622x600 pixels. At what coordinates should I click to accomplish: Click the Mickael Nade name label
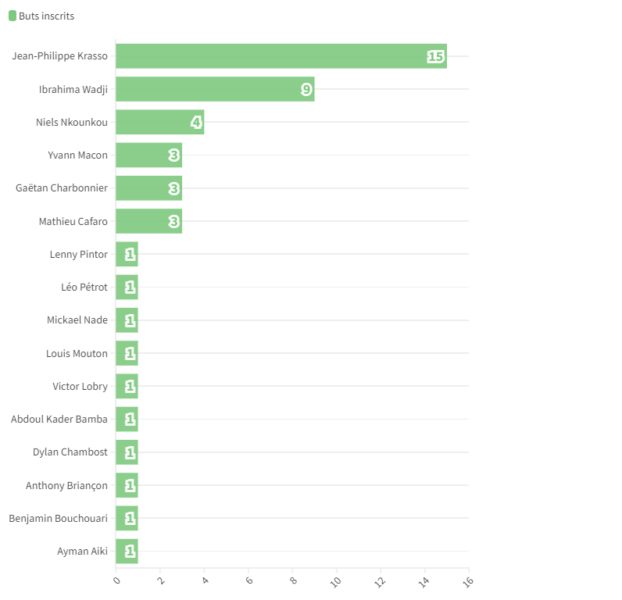(77, 320)
